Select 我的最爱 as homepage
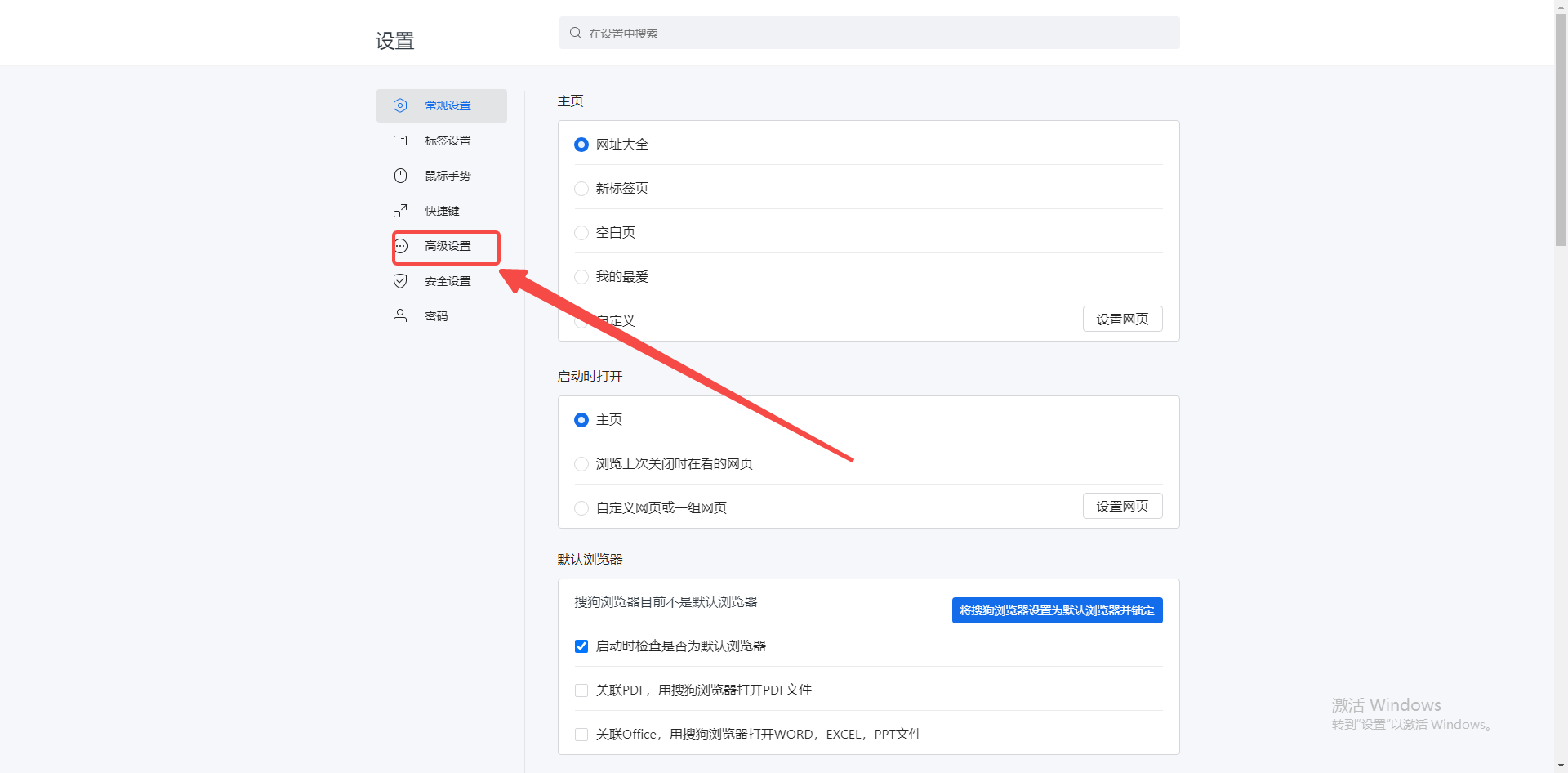 [x=581, y=277]
